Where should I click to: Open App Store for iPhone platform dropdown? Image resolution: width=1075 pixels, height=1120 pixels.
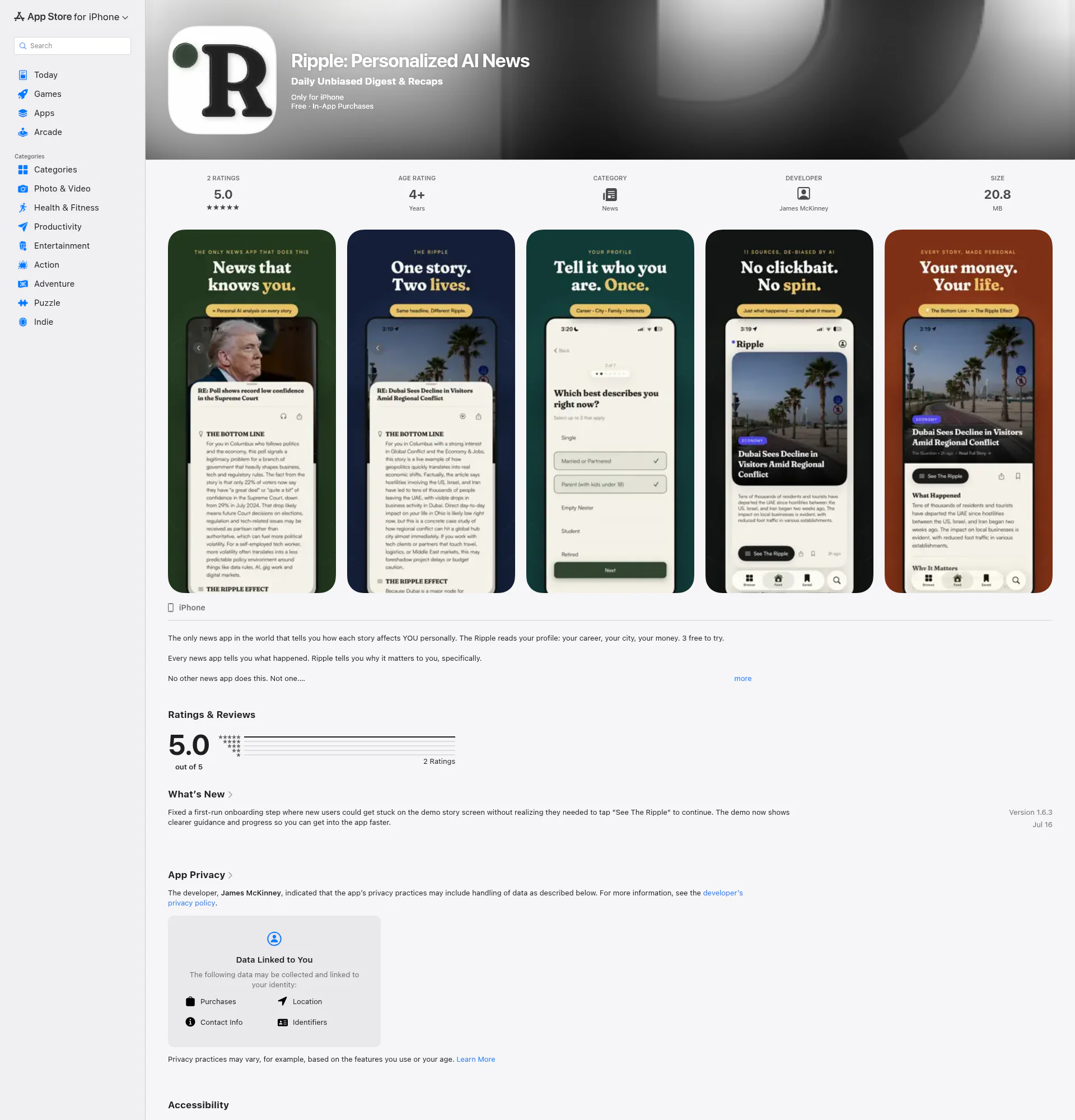coord(72,17)
